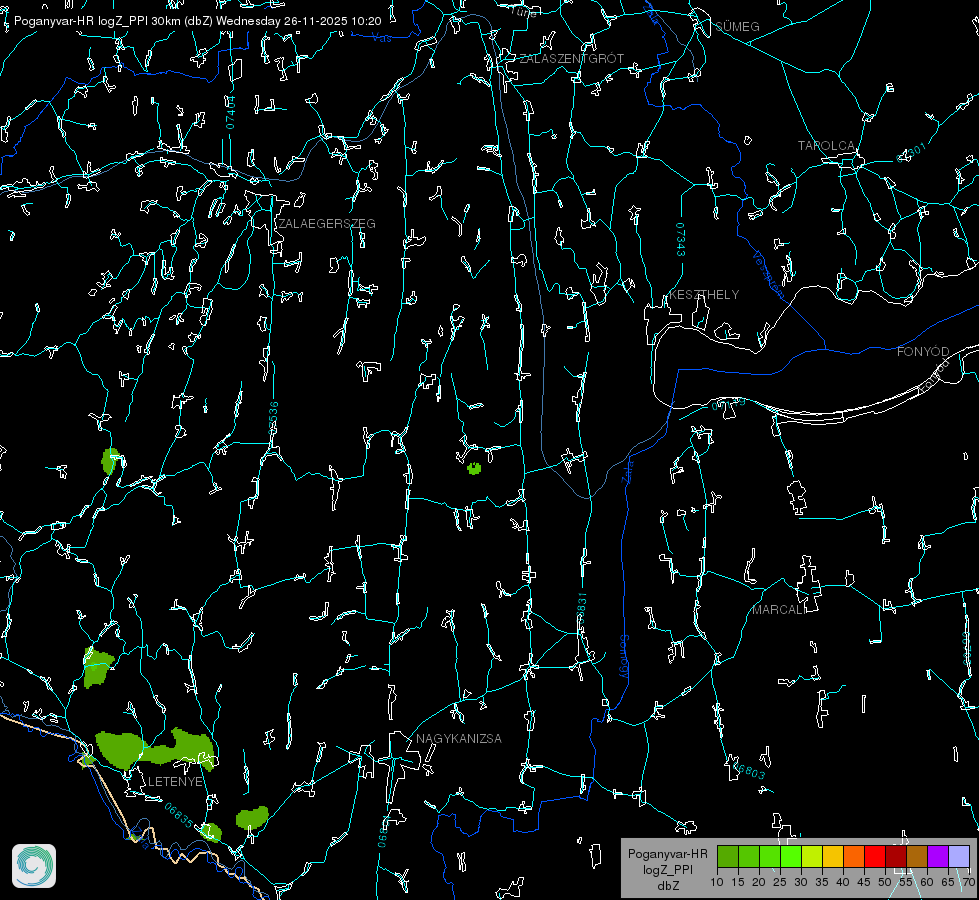Select the 10–15 dBZ dark green legend swatch
The image size is (979, 900).
728,856
